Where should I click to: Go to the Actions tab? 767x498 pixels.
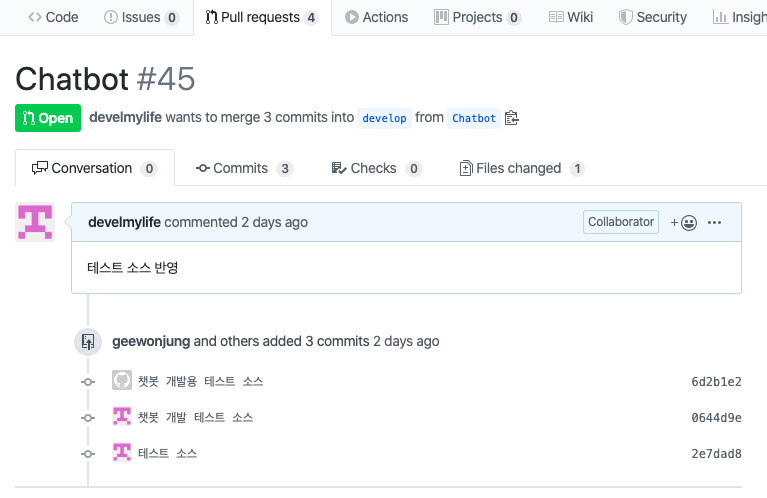376,17
